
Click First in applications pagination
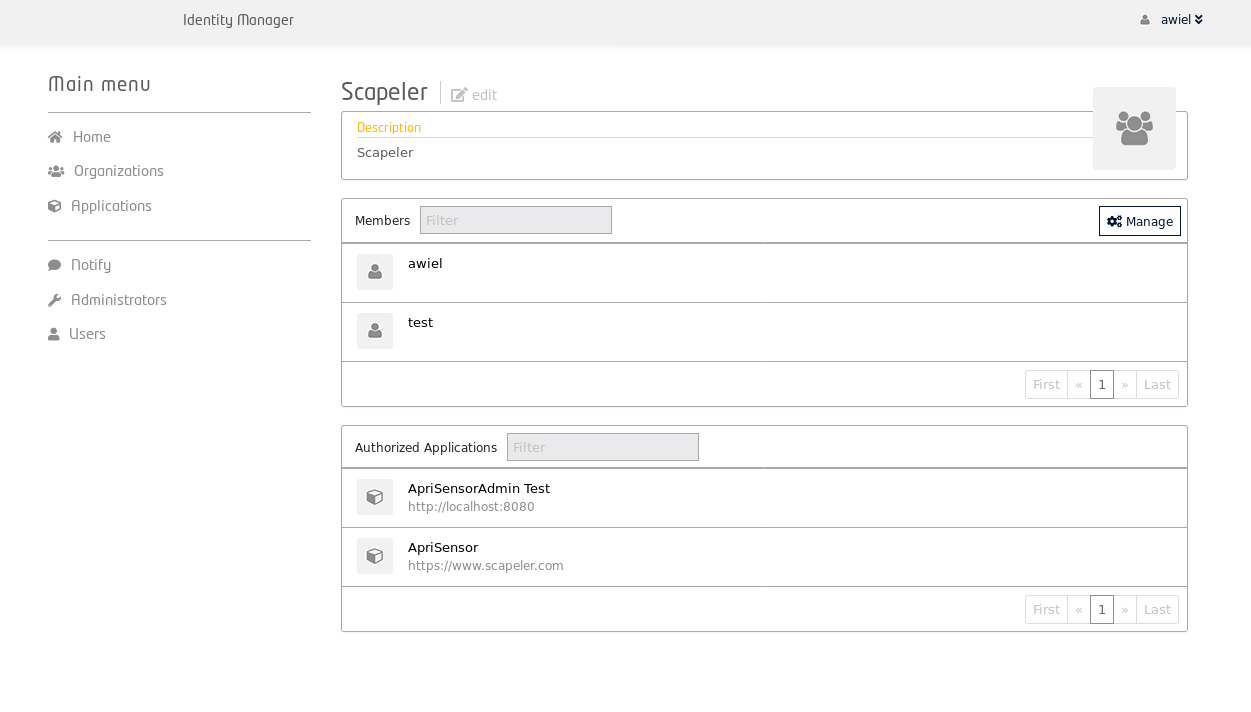tap(1046, 610)
